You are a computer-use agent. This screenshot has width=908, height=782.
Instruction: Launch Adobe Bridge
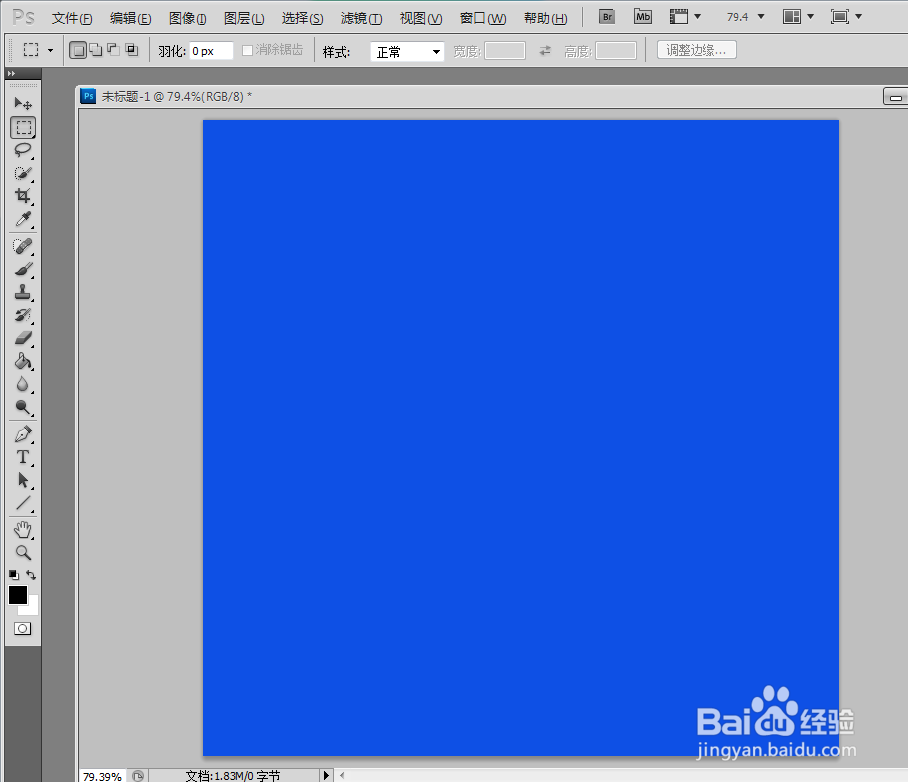click(607, 17)
